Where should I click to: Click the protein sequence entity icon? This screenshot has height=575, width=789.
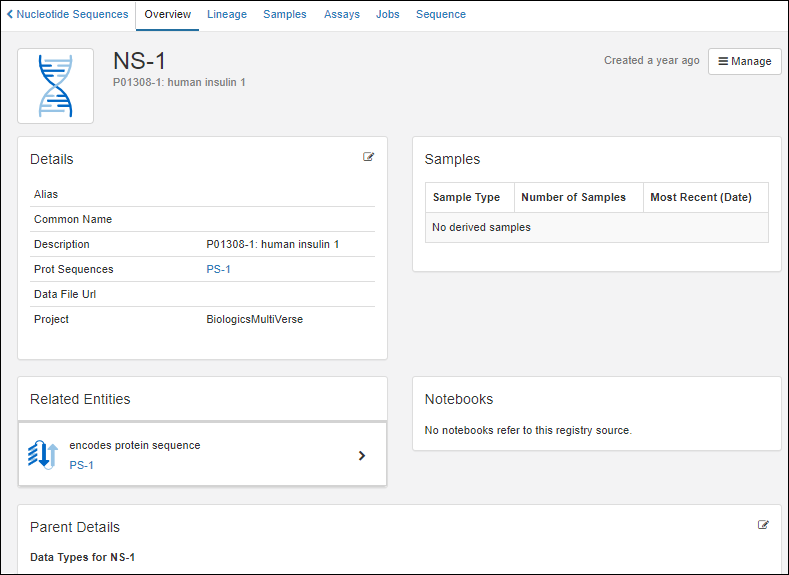pyautogui.click(x=43, y=455)
